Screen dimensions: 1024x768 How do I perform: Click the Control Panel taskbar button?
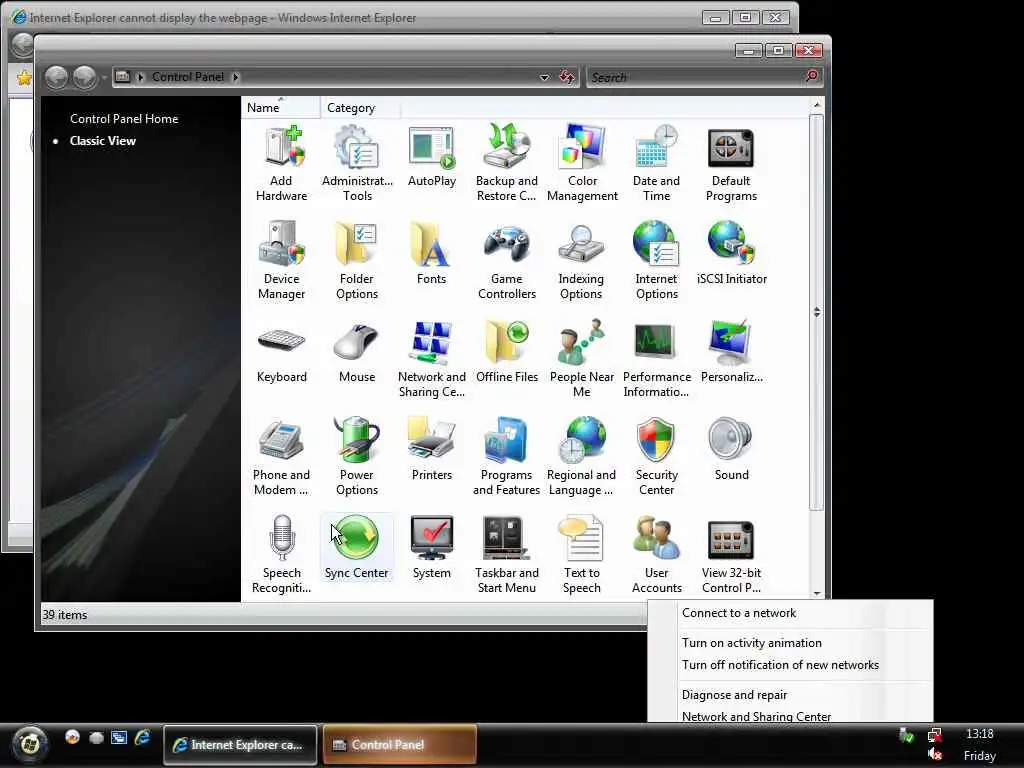click(400, 744)
